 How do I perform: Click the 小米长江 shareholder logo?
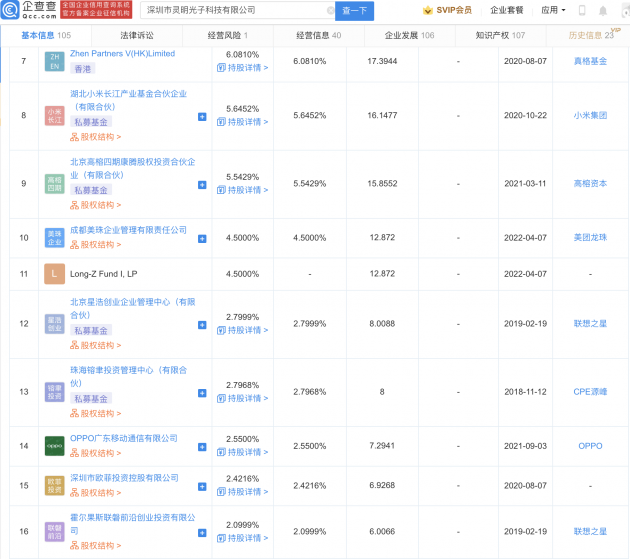(x=54, y=116)
